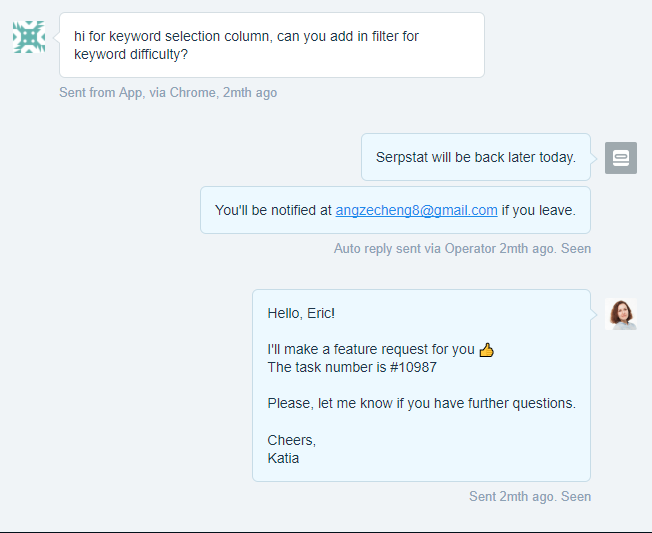Open Katia's profile photo avatar
Image resolution: width=652 pixels, height=533 pixels.
[621, 314]
